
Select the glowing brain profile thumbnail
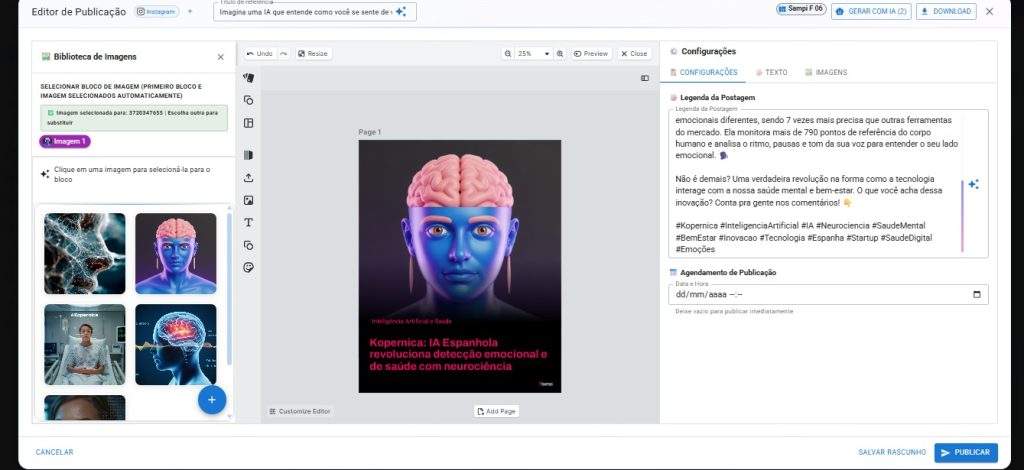175,344
